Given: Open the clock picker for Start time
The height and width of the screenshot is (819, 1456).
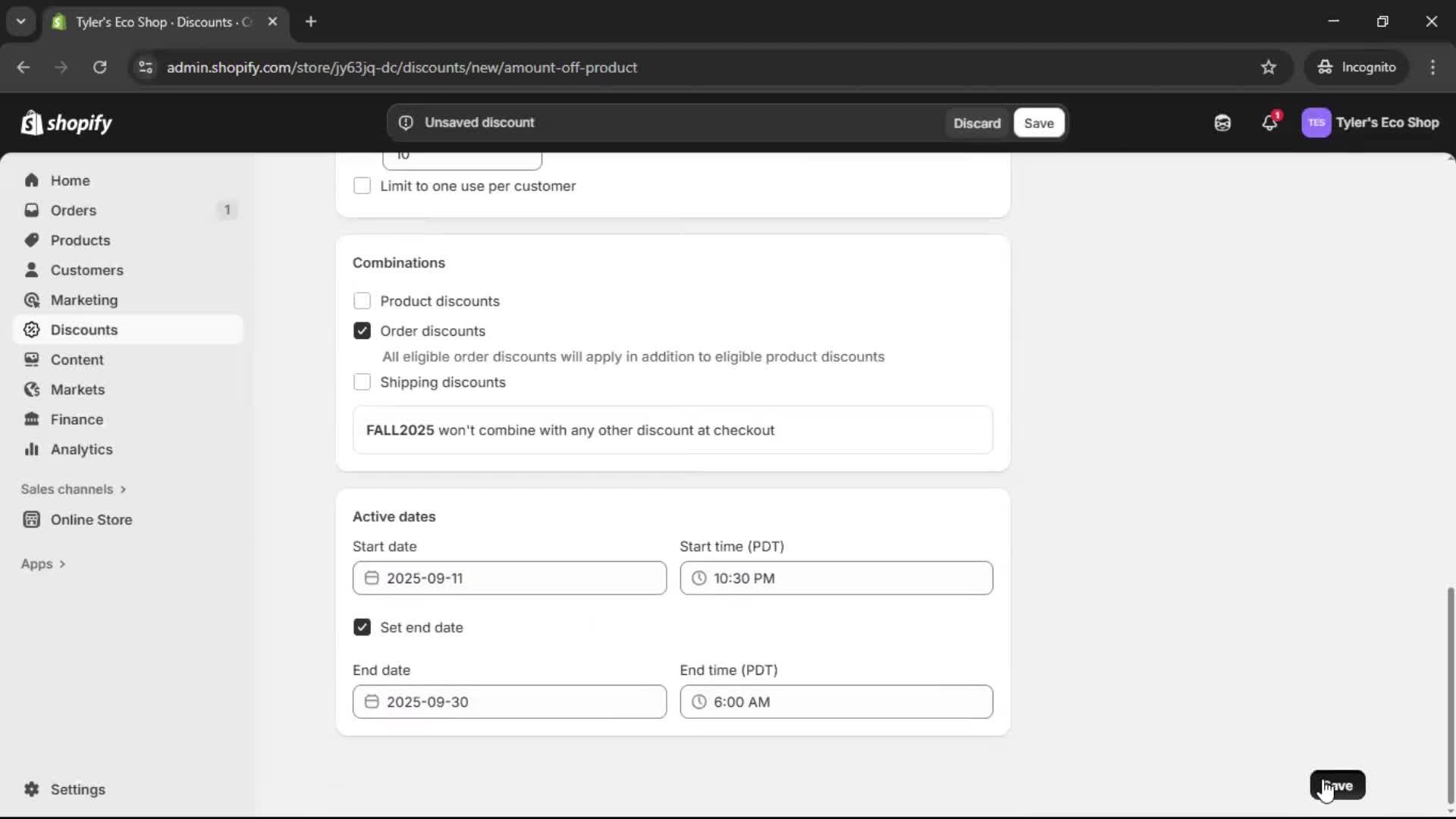Looking at the screenshot, I should (x=699, y=578).
